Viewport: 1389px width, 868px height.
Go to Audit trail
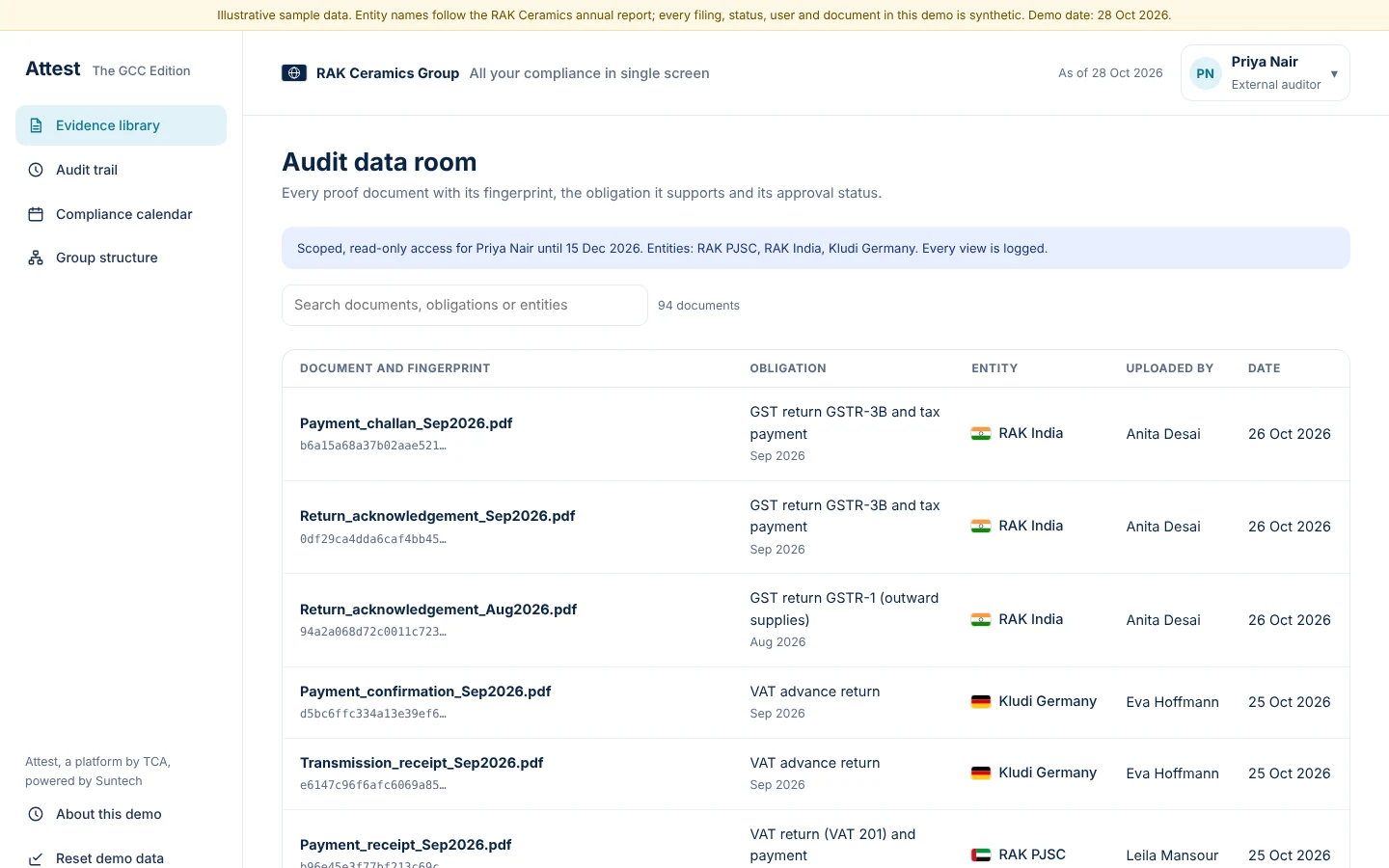coord(121,170)
